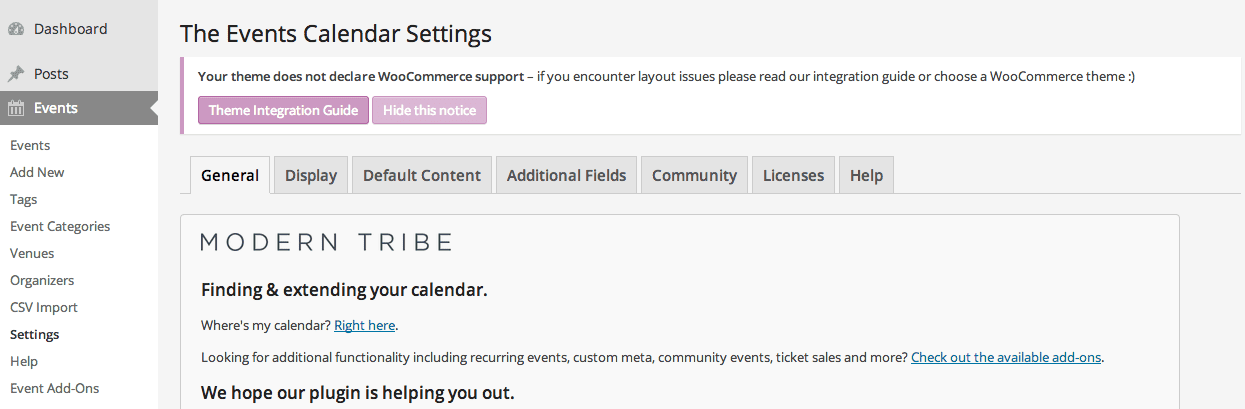The height and width of the screenshot is (409, 1245).
Task: Click the Events calendar icon
Action: click(x=16, y=108)
